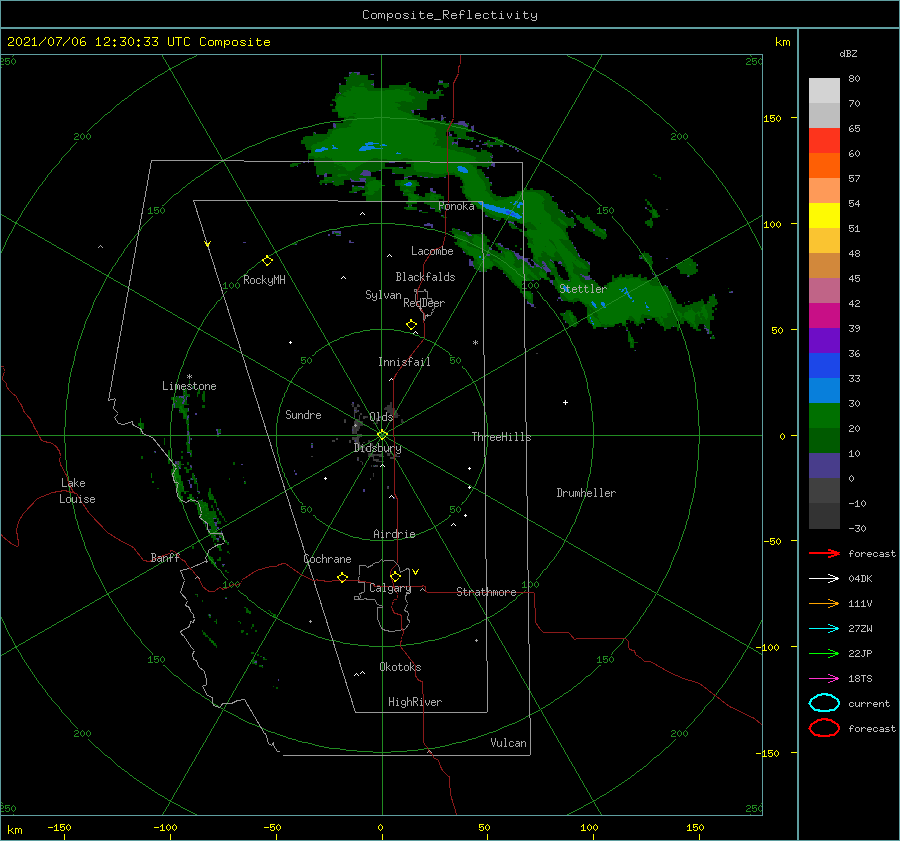Click the green 22JP arrow icon
Screen dimensions: 900x841
coord(824,653)
